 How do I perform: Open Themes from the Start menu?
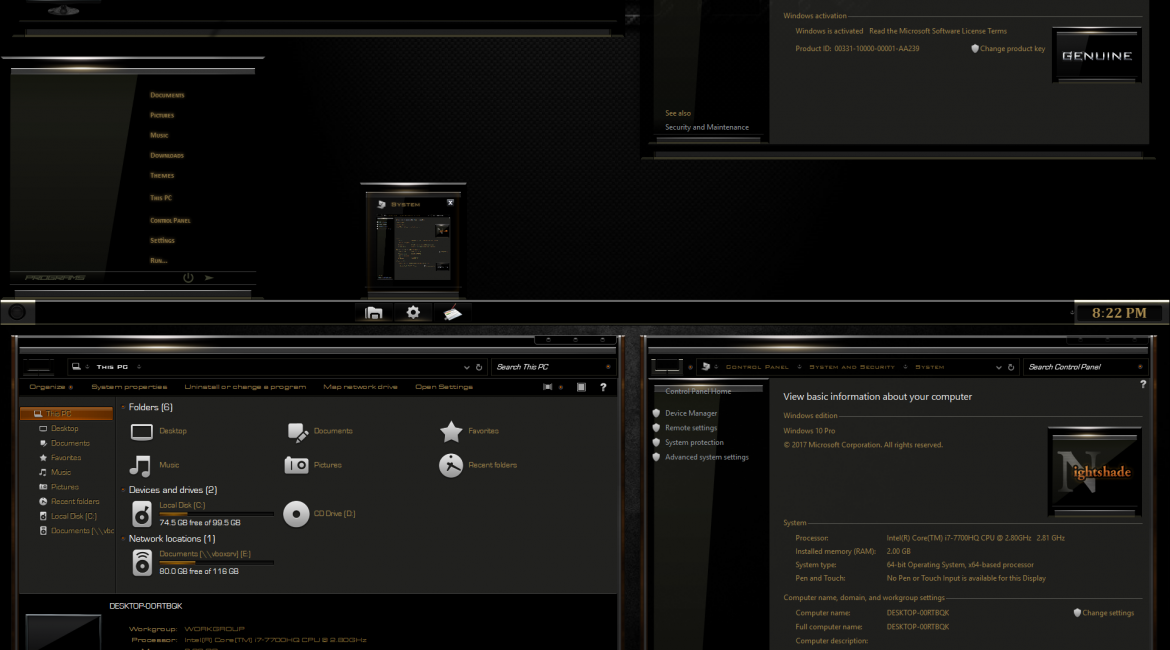pyautogui.click(x=162, y=176)
